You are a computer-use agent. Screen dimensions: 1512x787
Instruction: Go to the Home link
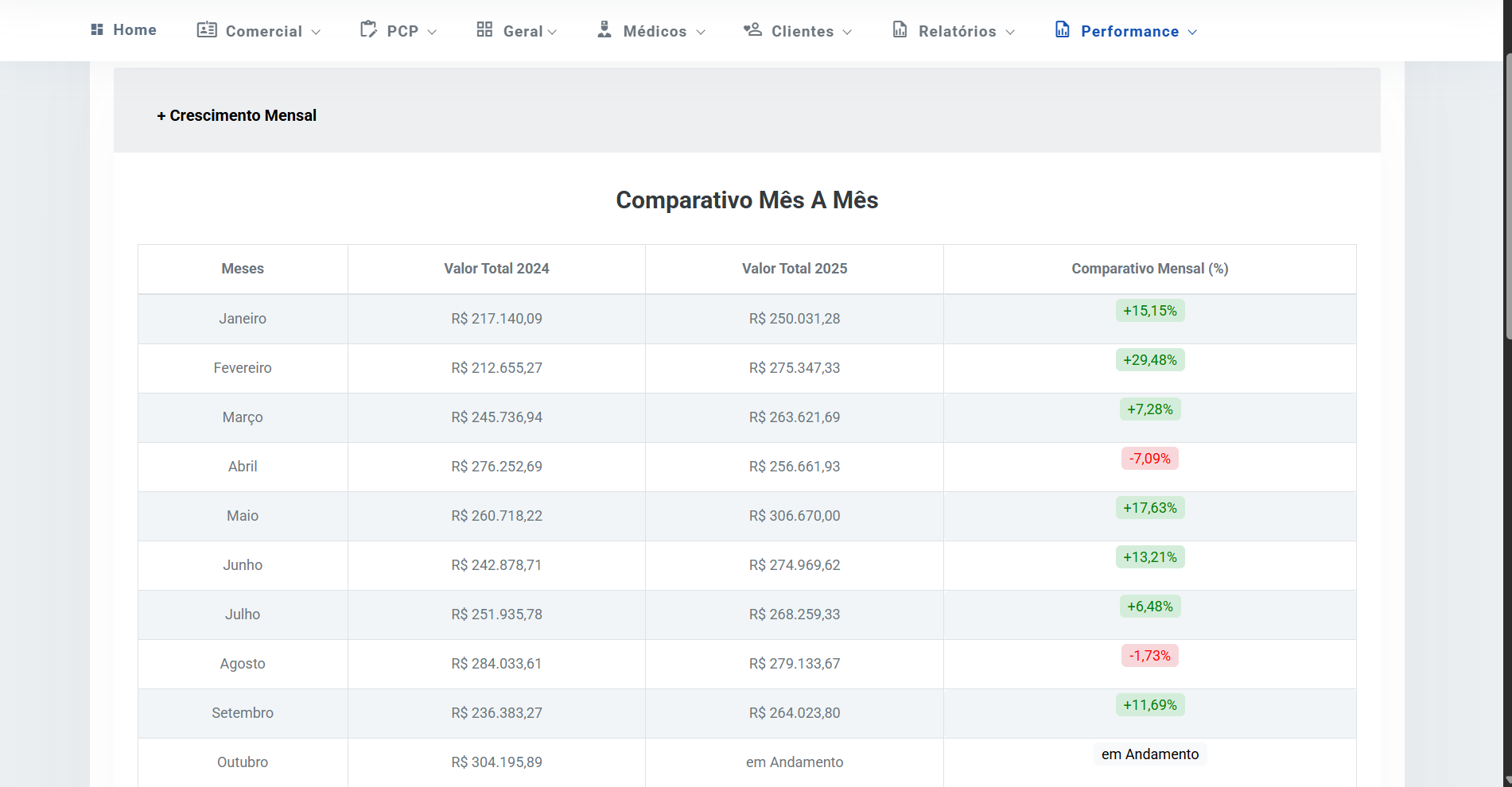(134, 29)
